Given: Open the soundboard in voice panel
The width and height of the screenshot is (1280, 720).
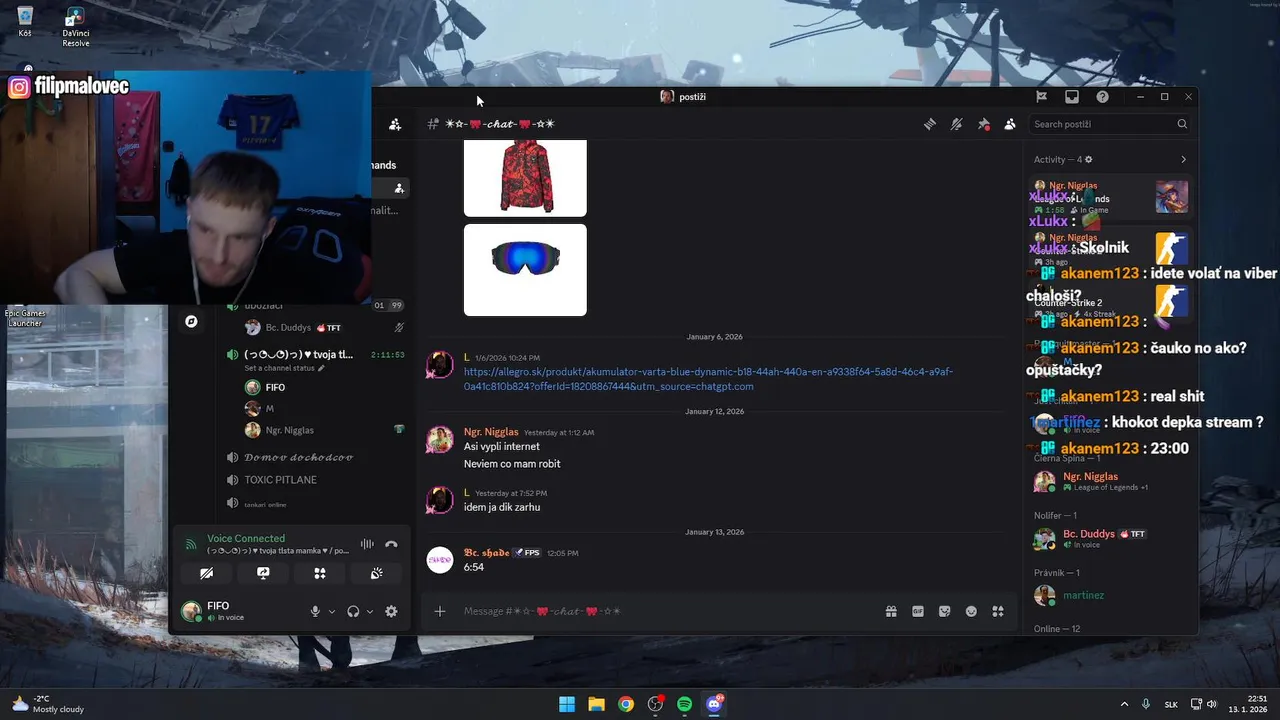Looking at the screenshot, I should coord(377,573).
